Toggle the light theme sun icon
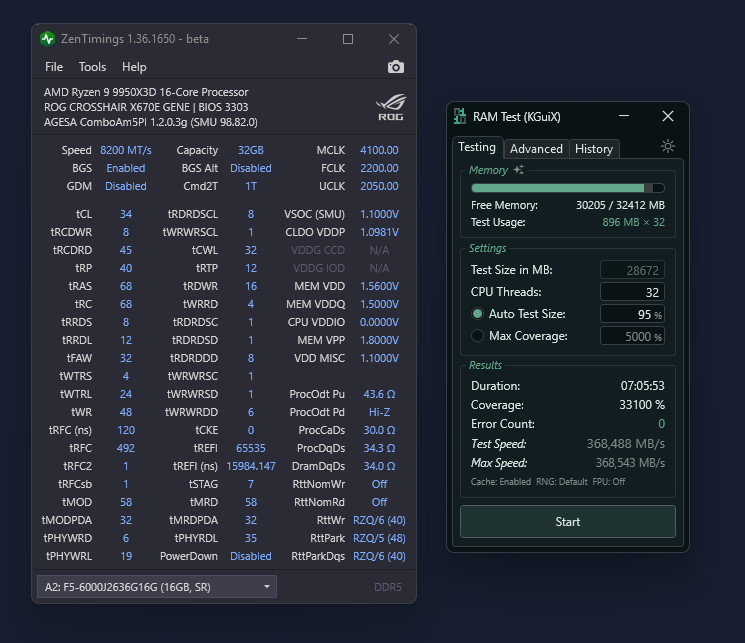The width and height of the screenshot is (745, 643). (x=668, y=147)
